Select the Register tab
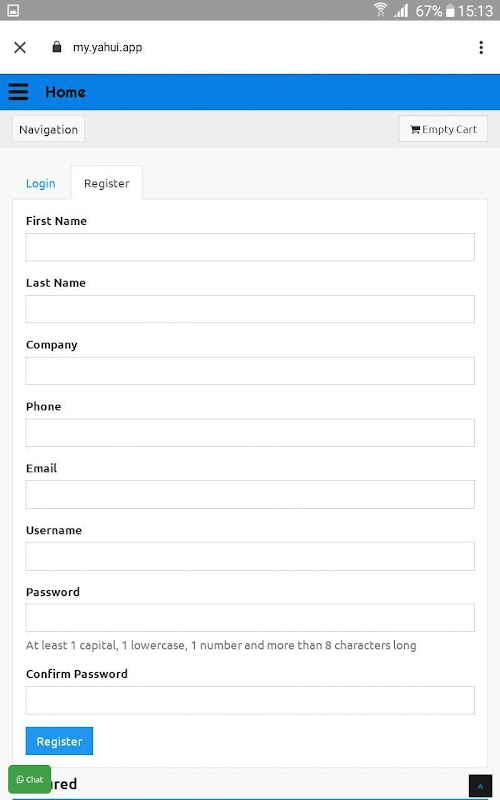500x800 pixels. point(107,183)
